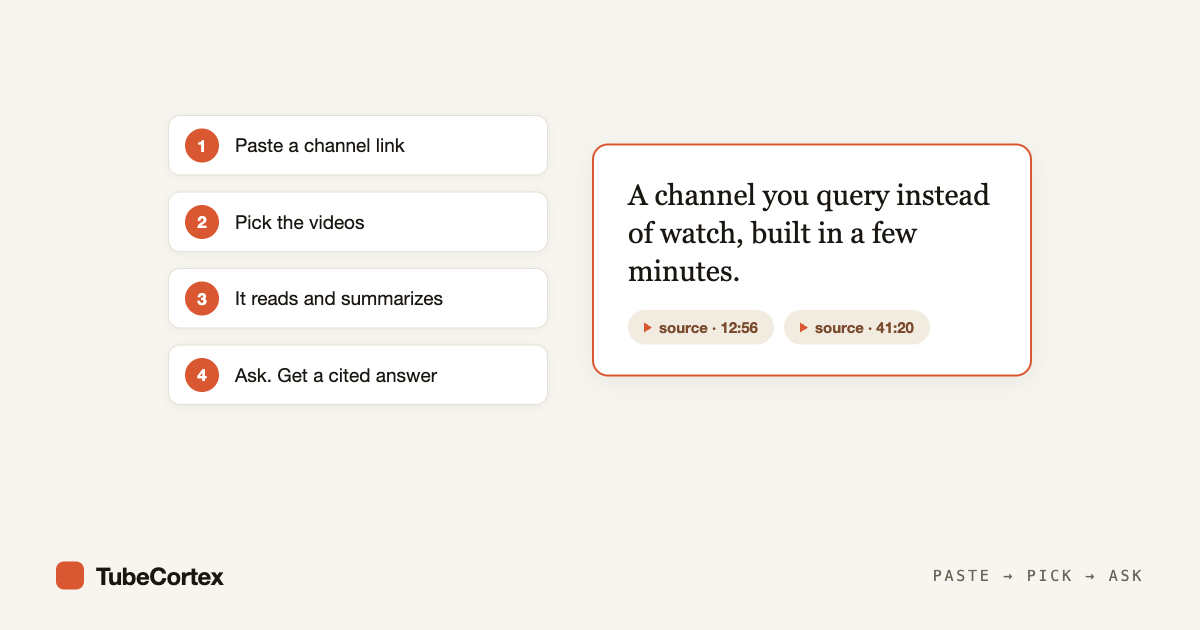The width and height of the screenshot is (1200, 630).
Task: Click the play triangle in source 41:20 chip
Action: [x=804, y=327]
